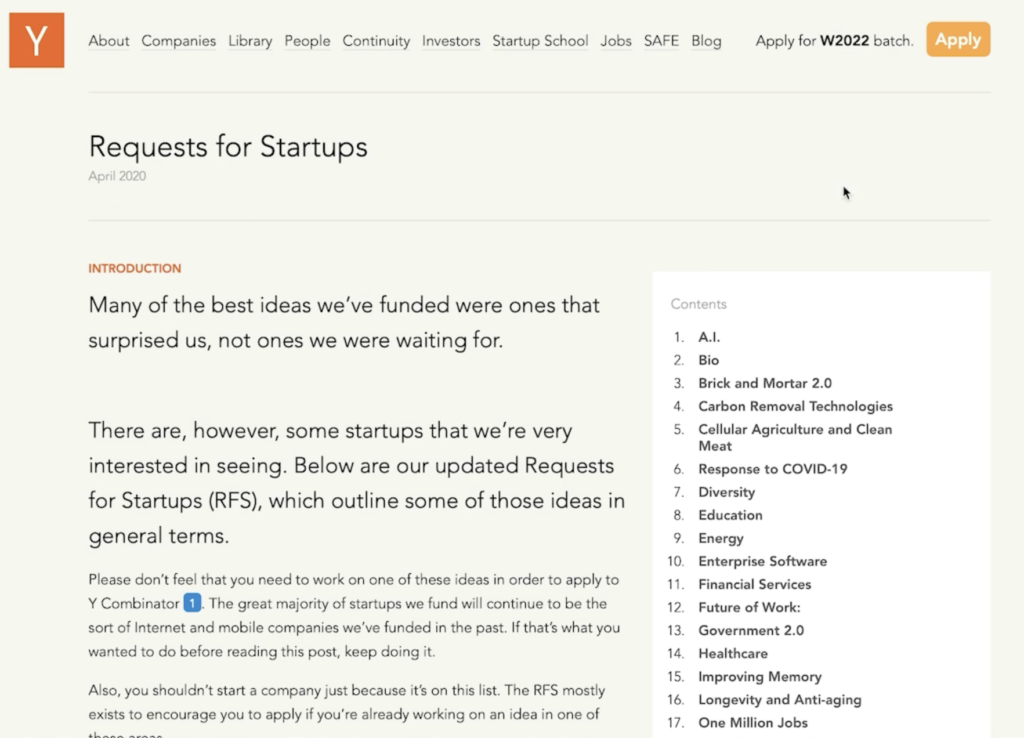This screenshot has height=738, width=1024.
Task: Select Bio from the Contents list
Action: pyautogui.click(x=707, y=360)
